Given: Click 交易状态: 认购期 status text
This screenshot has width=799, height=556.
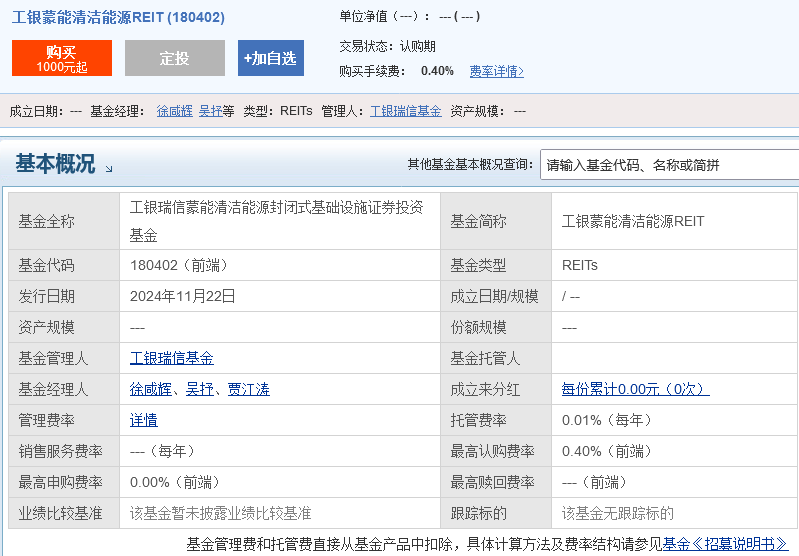Looking at the screenshot, I should tap(387, 47).
